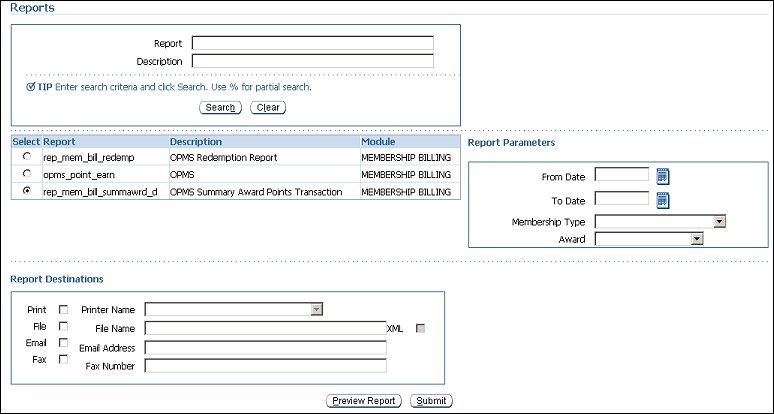This screenshot has height=414, width=774.
Task: Enable the XML output checkbox
Action: [421, 328]
